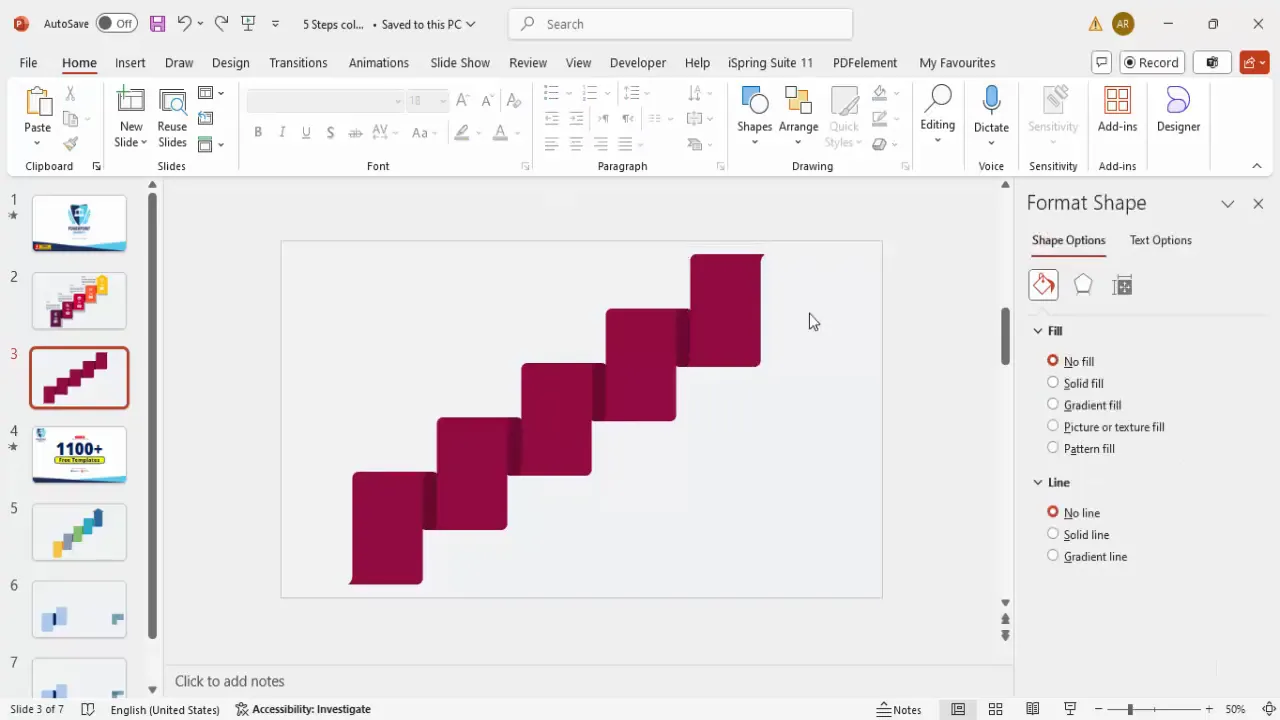
Task: Open the Clipboard dialog launcher
Action: (96, 166)
